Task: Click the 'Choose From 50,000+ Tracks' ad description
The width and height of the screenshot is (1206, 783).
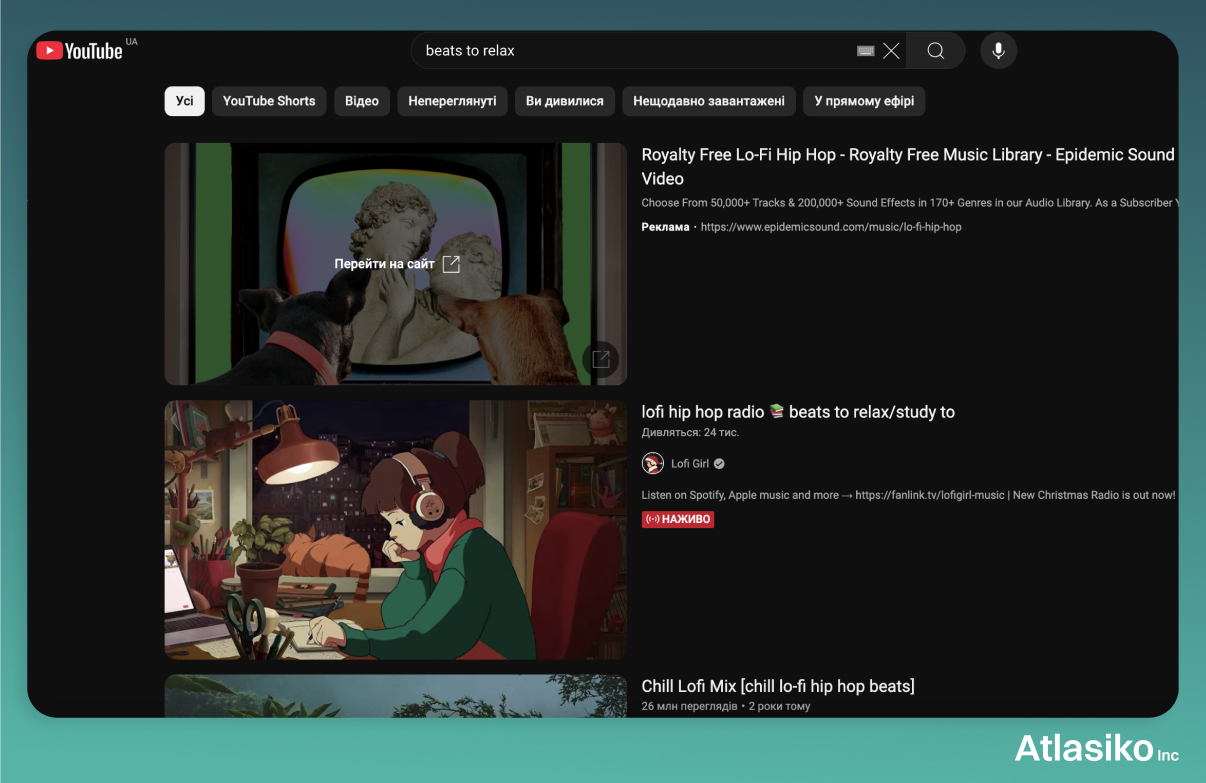Action: tap(908, 203)
